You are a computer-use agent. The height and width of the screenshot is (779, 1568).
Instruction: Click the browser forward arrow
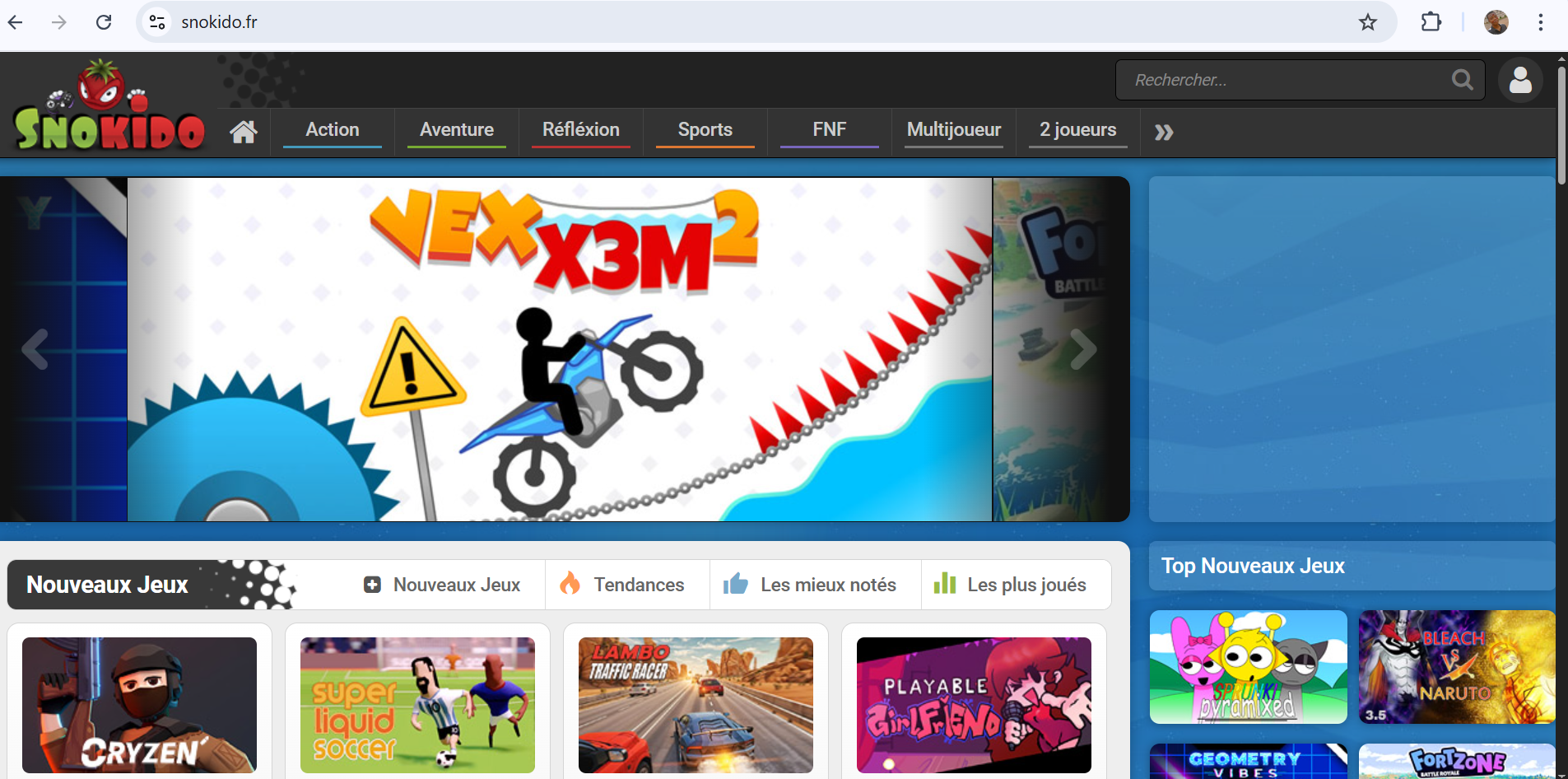(x=59, y=22)
